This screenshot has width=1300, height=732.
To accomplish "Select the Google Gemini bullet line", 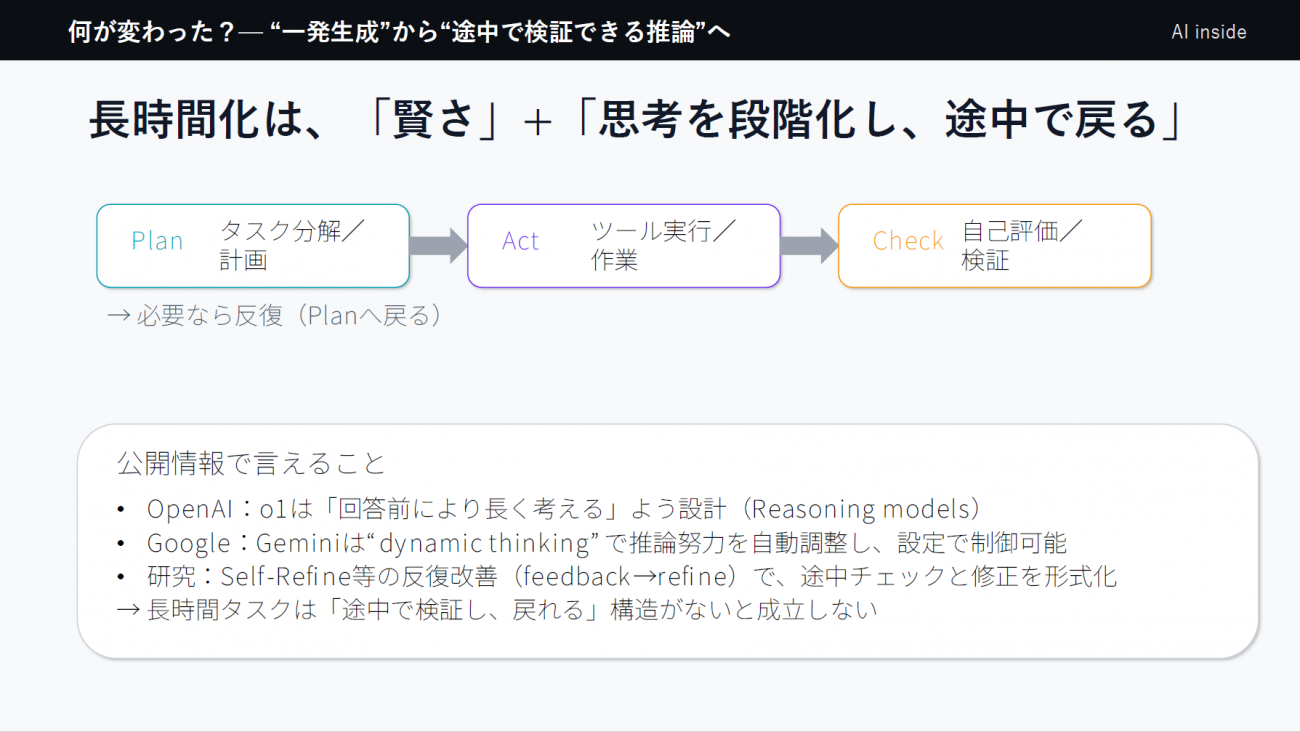I will coord(606,543).
